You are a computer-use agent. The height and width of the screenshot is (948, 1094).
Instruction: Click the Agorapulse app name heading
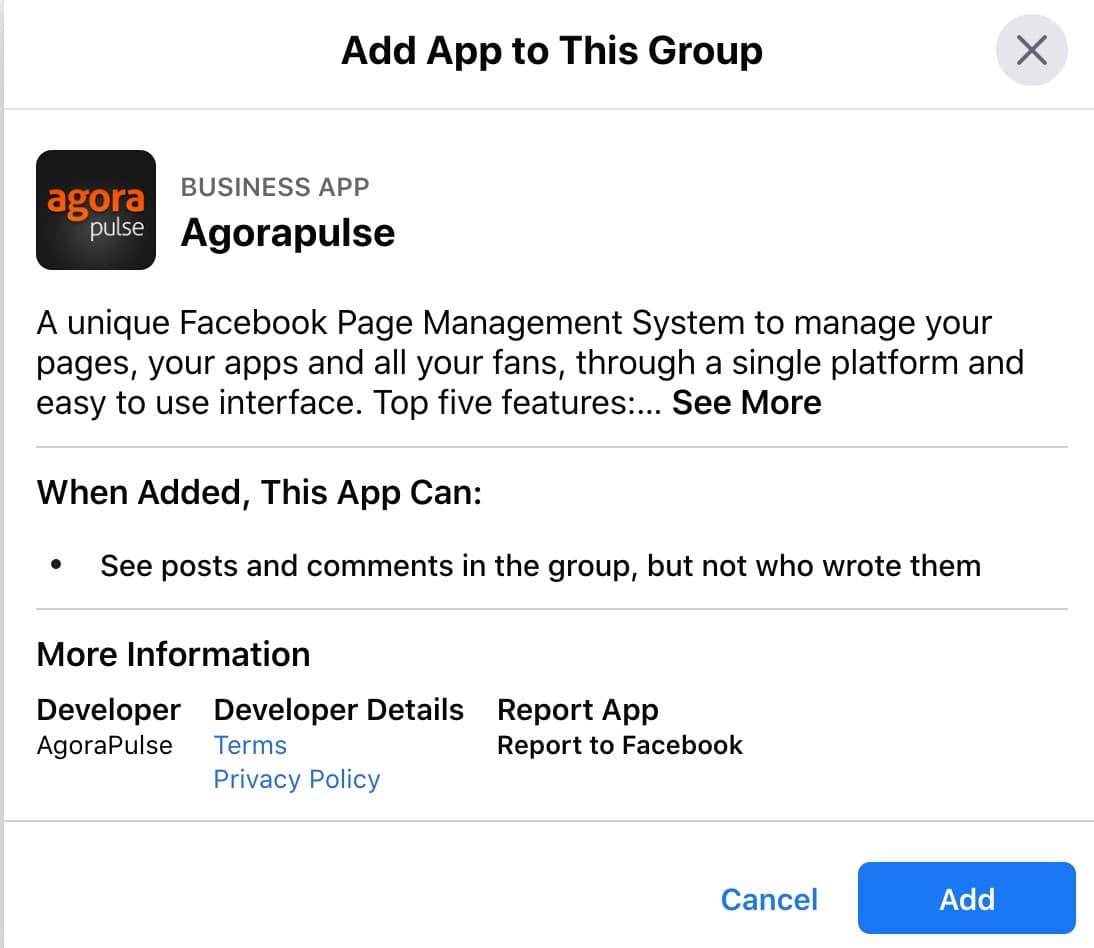coord(288,233)
